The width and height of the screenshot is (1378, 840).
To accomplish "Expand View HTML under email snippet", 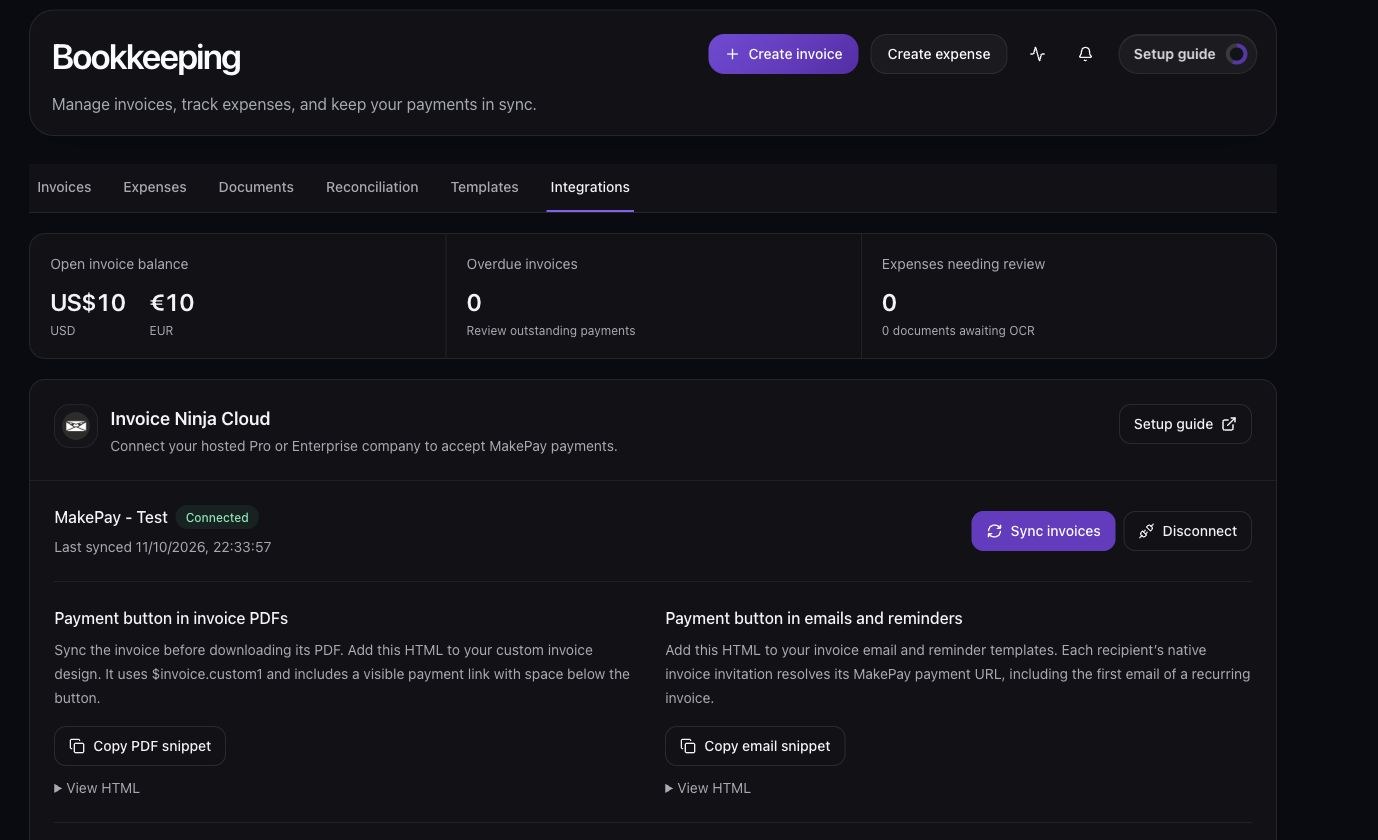I will (x=708, y=788).
